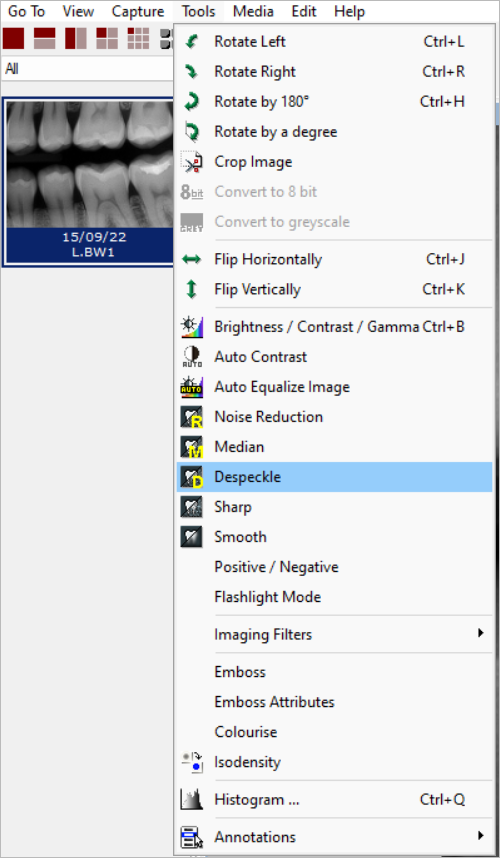Open the All filter dropdown
The height and width of the screenshot is (858, 500).
(x=88, y=69)
